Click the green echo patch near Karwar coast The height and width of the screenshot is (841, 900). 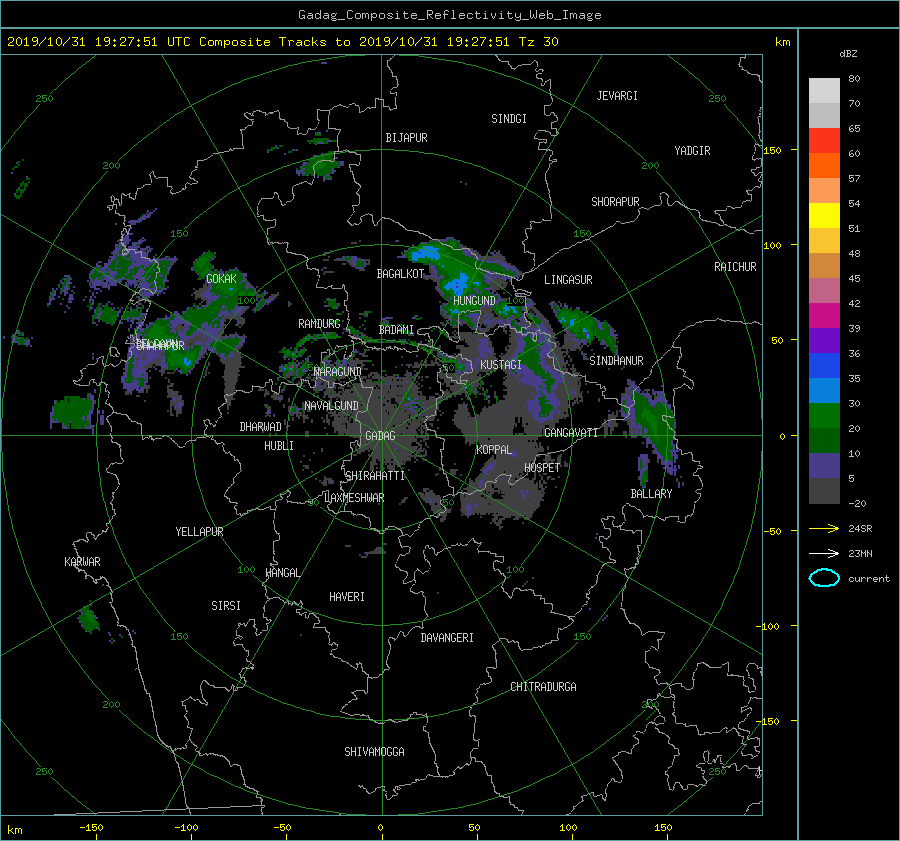point(88,618)
